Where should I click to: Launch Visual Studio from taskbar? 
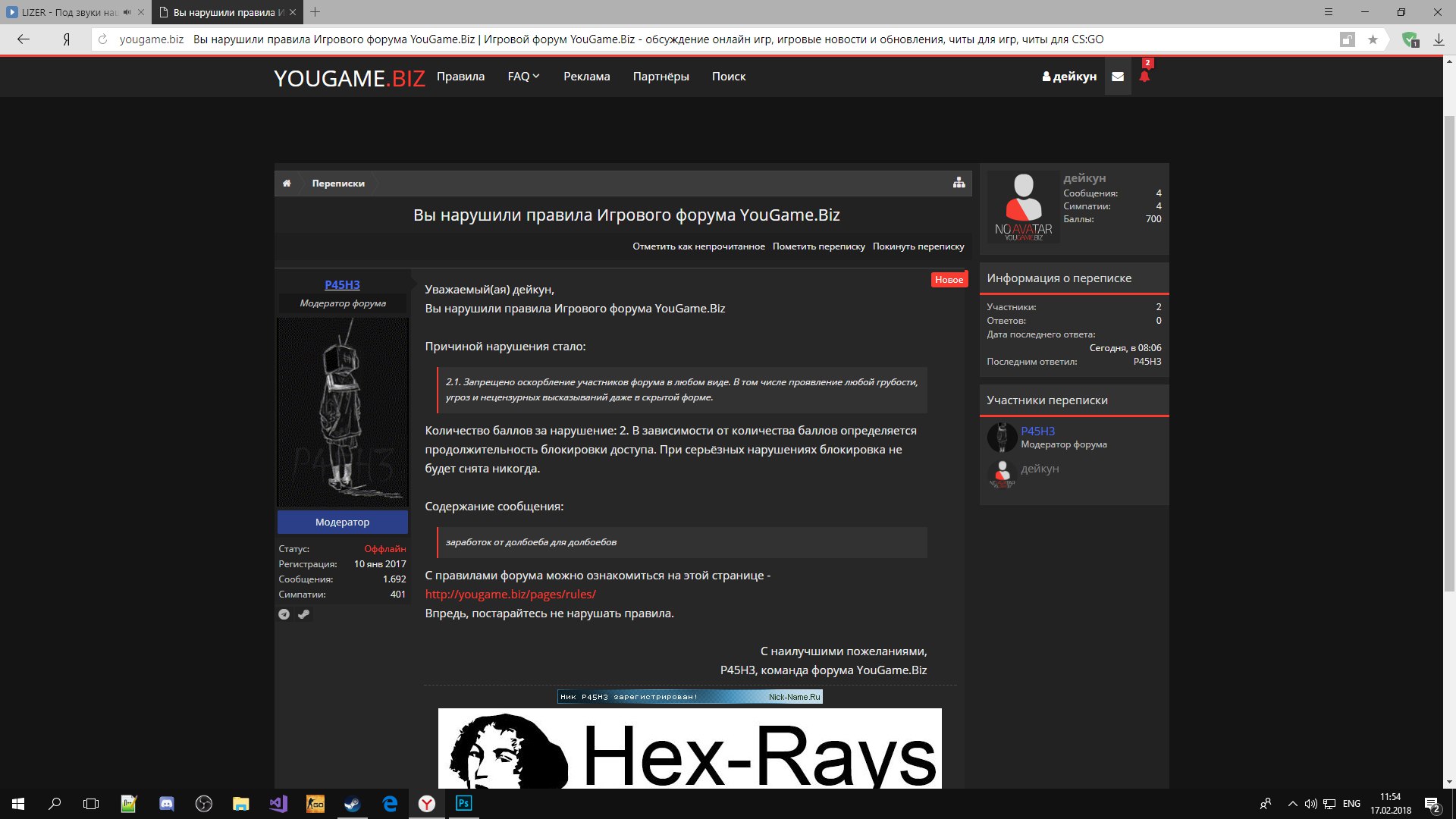coord(278,804)
